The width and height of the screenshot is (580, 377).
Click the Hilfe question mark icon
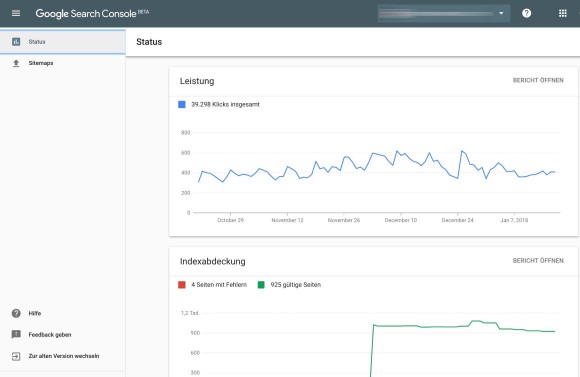point(16,313)
